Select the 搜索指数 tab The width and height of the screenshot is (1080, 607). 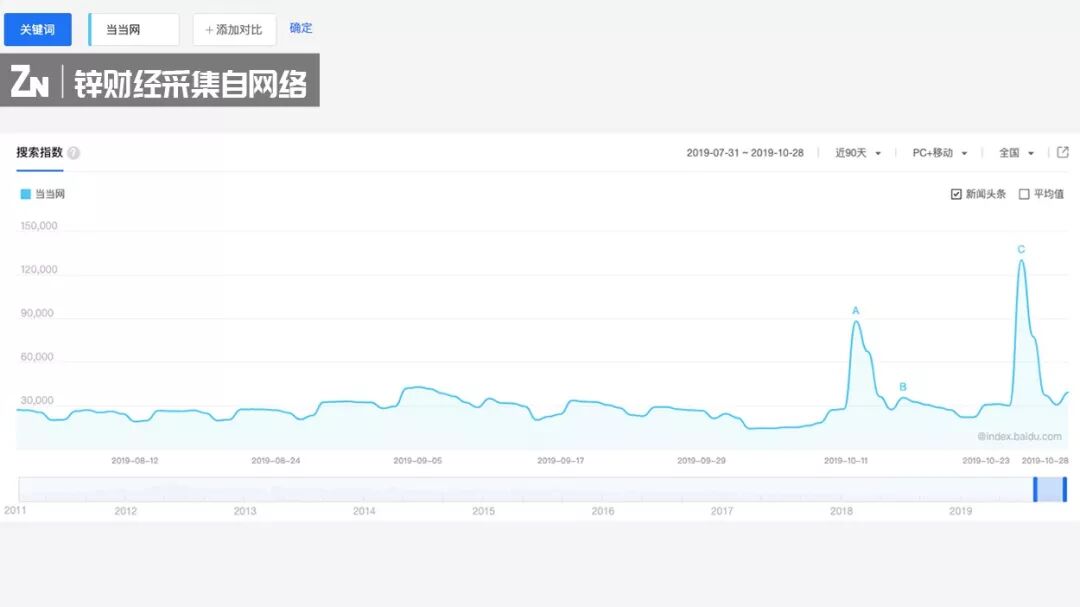tap(40, 152)
